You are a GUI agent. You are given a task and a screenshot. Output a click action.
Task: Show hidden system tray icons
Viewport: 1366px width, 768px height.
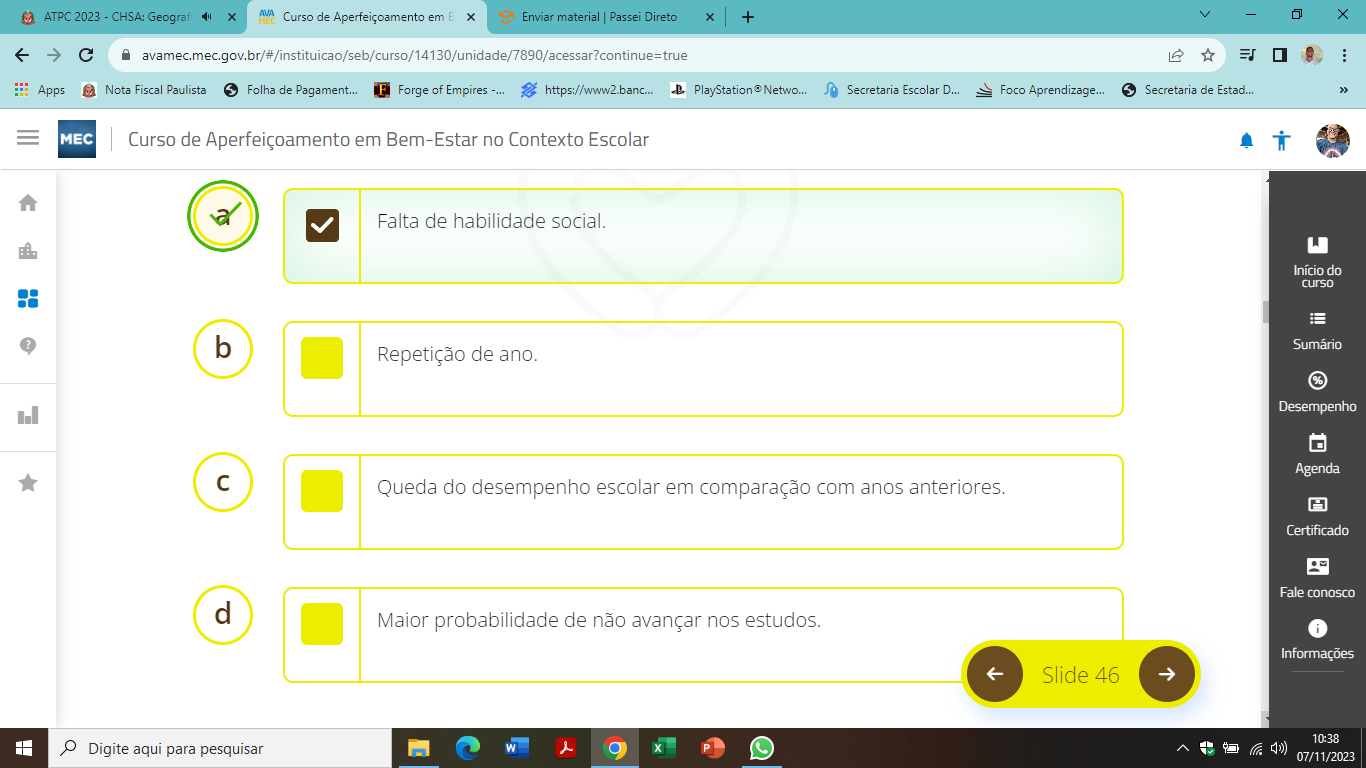coord(1183,748)
